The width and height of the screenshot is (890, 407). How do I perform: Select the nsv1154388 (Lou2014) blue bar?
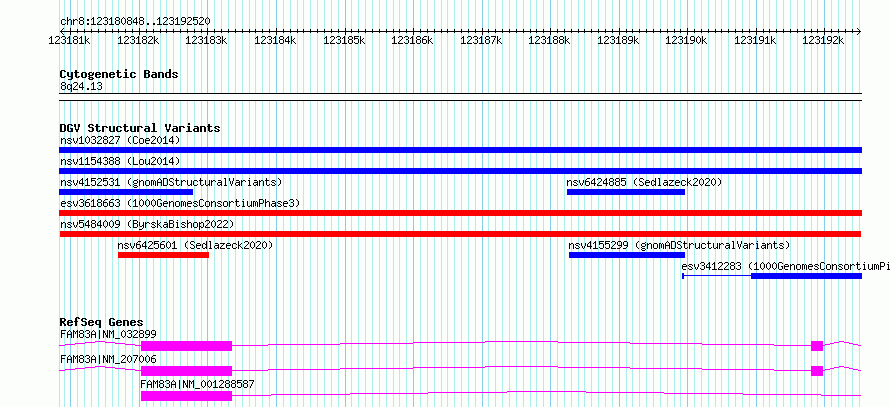click(x=460, y=171)
